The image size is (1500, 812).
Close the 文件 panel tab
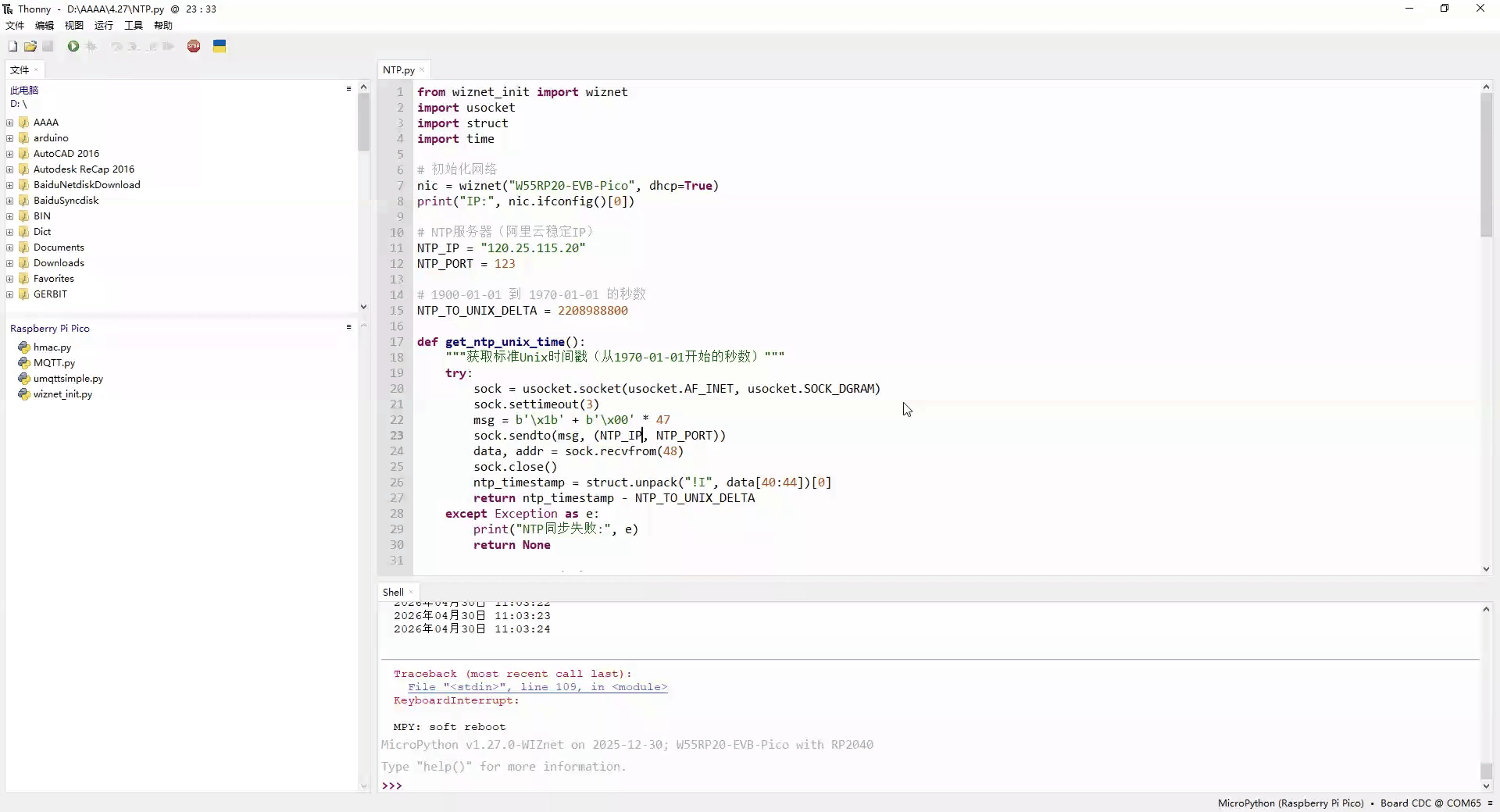click(x=36, y=70)
